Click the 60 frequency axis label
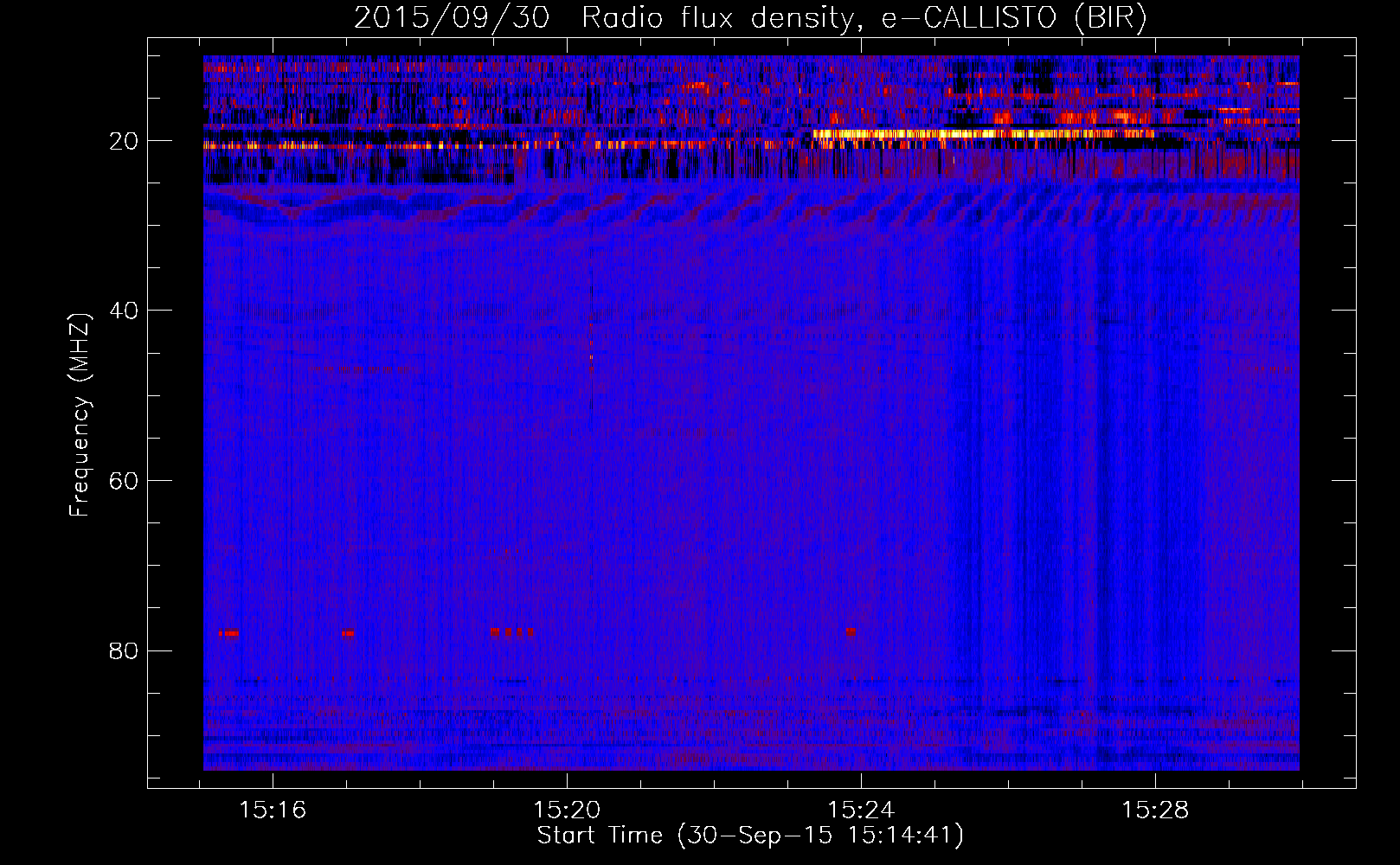This screenshot has height=865, width=1400. pos(124,481)
